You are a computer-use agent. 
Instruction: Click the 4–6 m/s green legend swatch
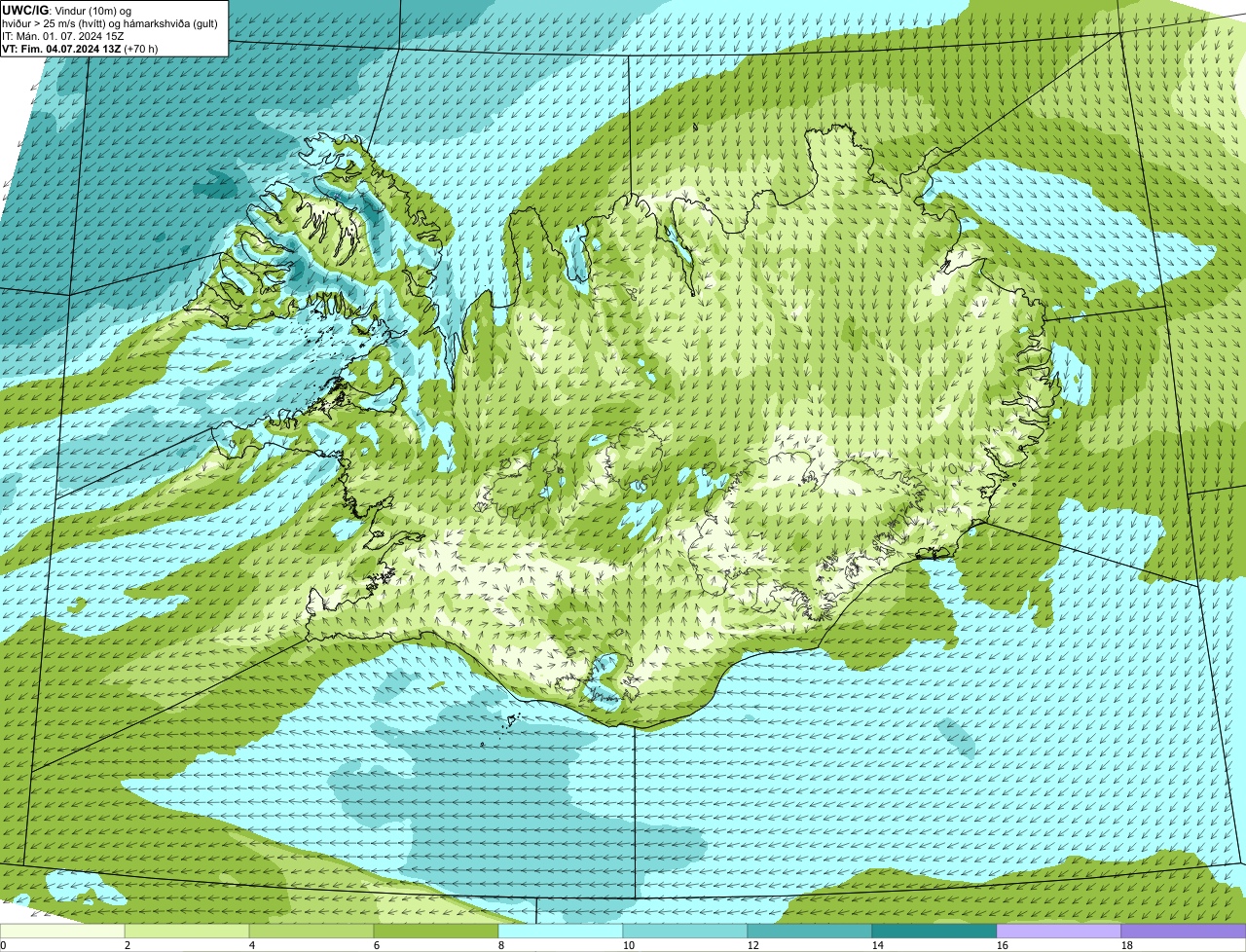[x=311, y=932]
